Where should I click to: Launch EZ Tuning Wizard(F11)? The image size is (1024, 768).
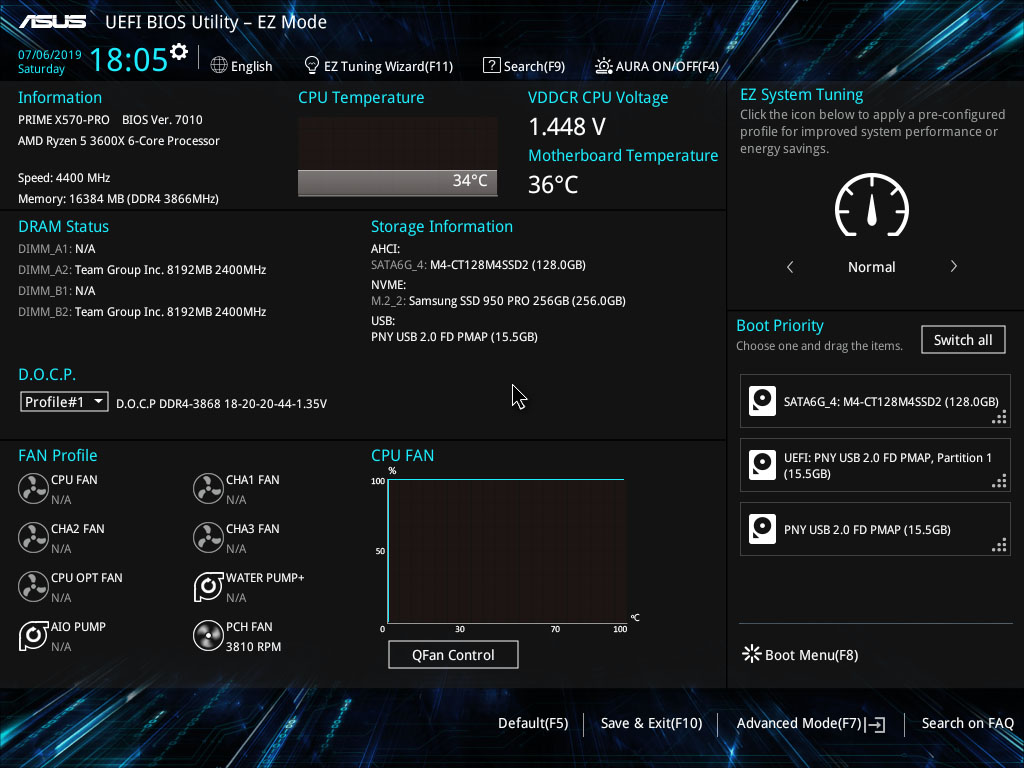click(x=389, y=66)
